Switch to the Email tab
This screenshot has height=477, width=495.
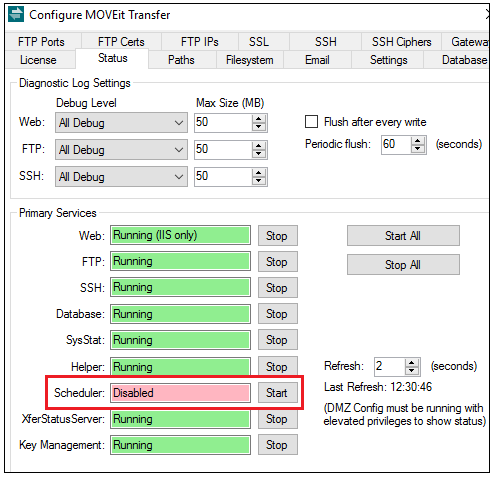point(317,60)
